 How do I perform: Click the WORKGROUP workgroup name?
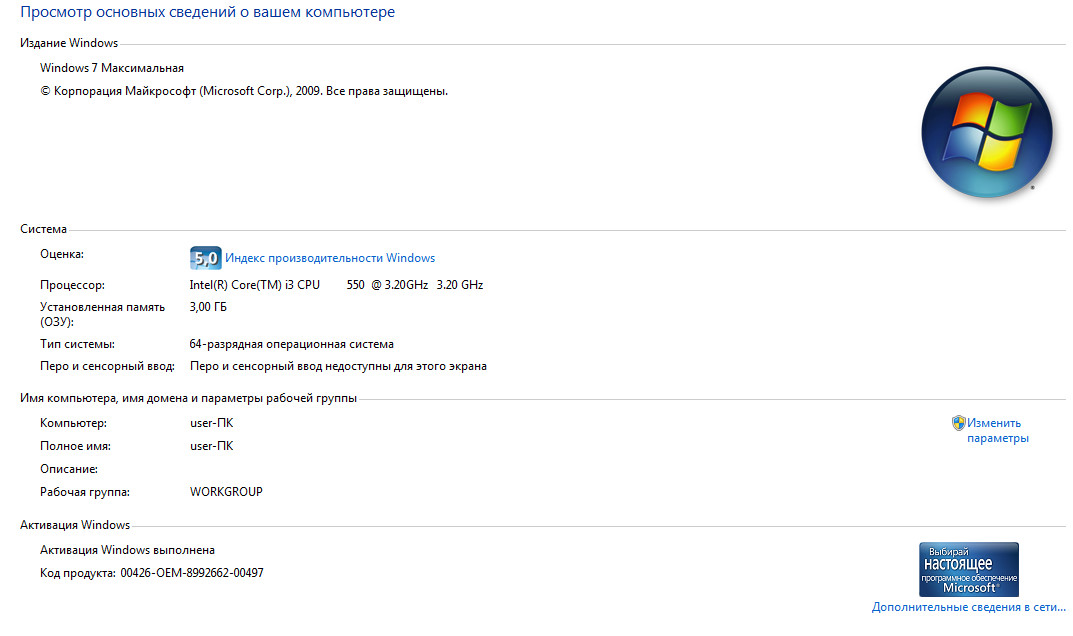coord(226,492)
